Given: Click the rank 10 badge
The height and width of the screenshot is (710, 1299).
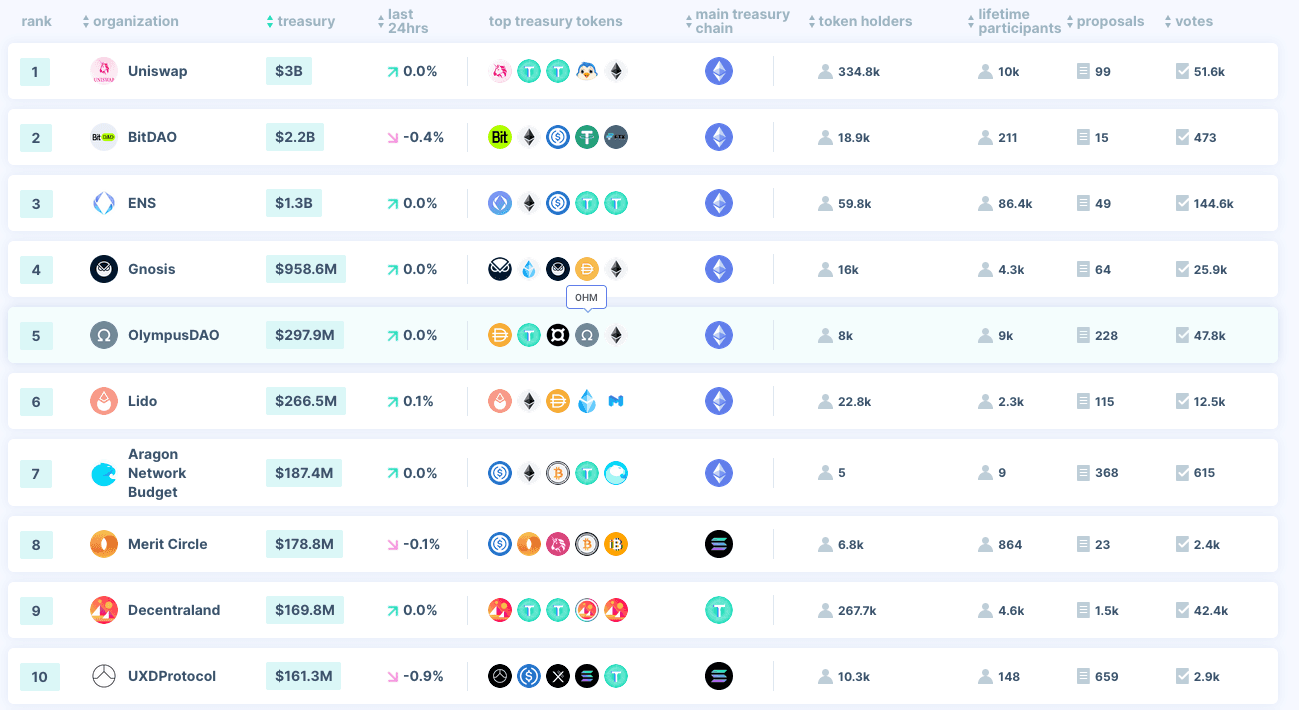Looking at the screenshot, I should (40, 676).
